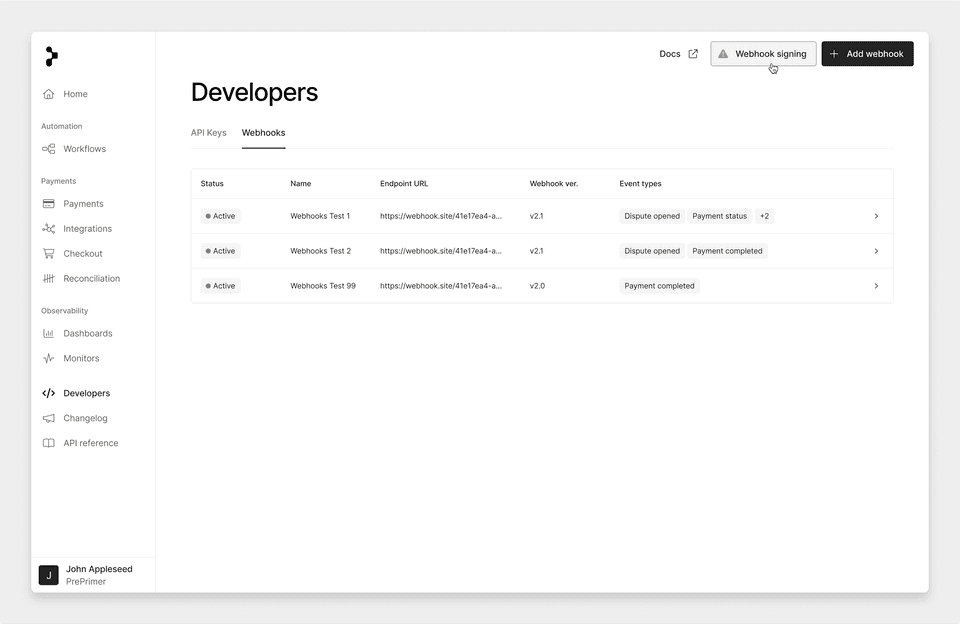Click the Developers code brackets icon
The image size is (960, 624).
[x=48, y=393]
